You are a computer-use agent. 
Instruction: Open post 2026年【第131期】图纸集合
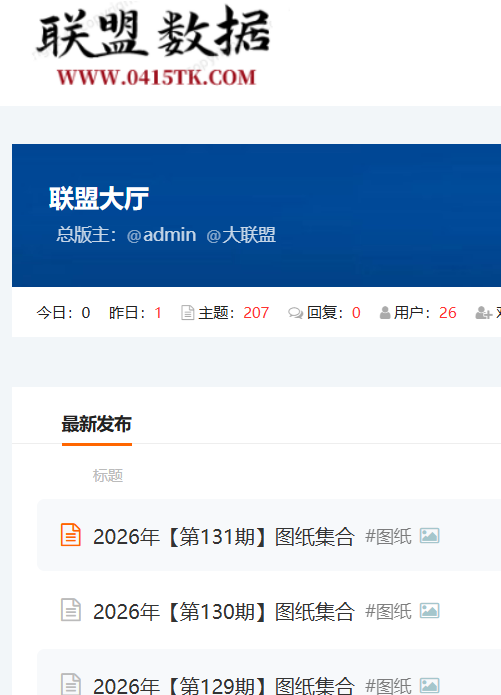point(224,536)
